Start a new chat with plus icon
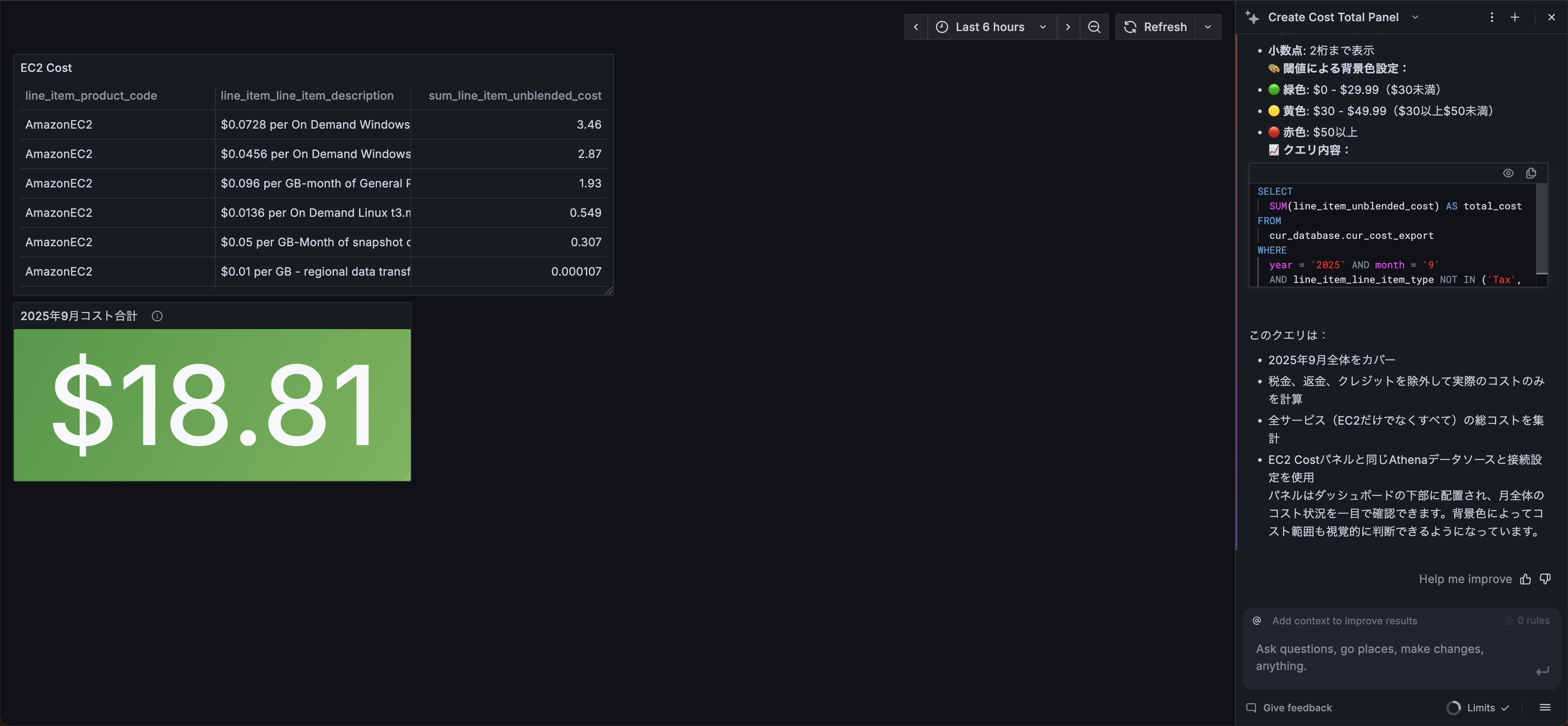Image resolution: width=1568 pixels, height=726 pixels. [x=1515, y=17]
